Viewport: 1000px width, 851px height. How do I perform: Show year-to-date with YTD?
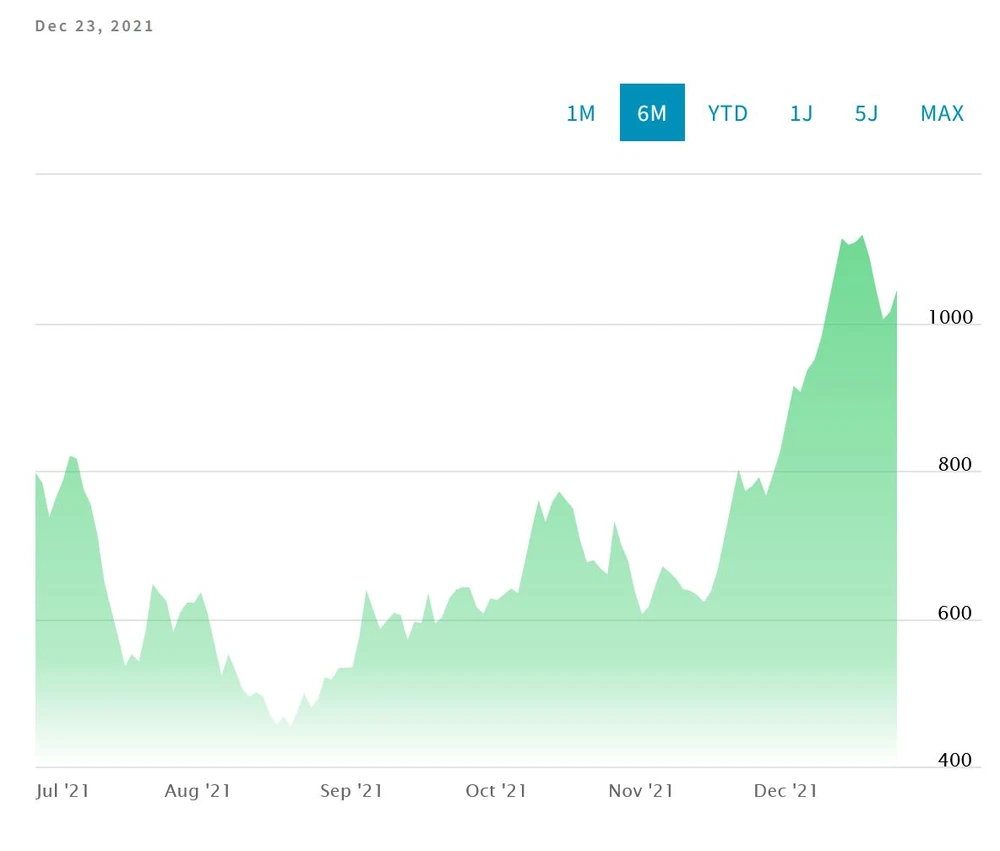[727, 113]
